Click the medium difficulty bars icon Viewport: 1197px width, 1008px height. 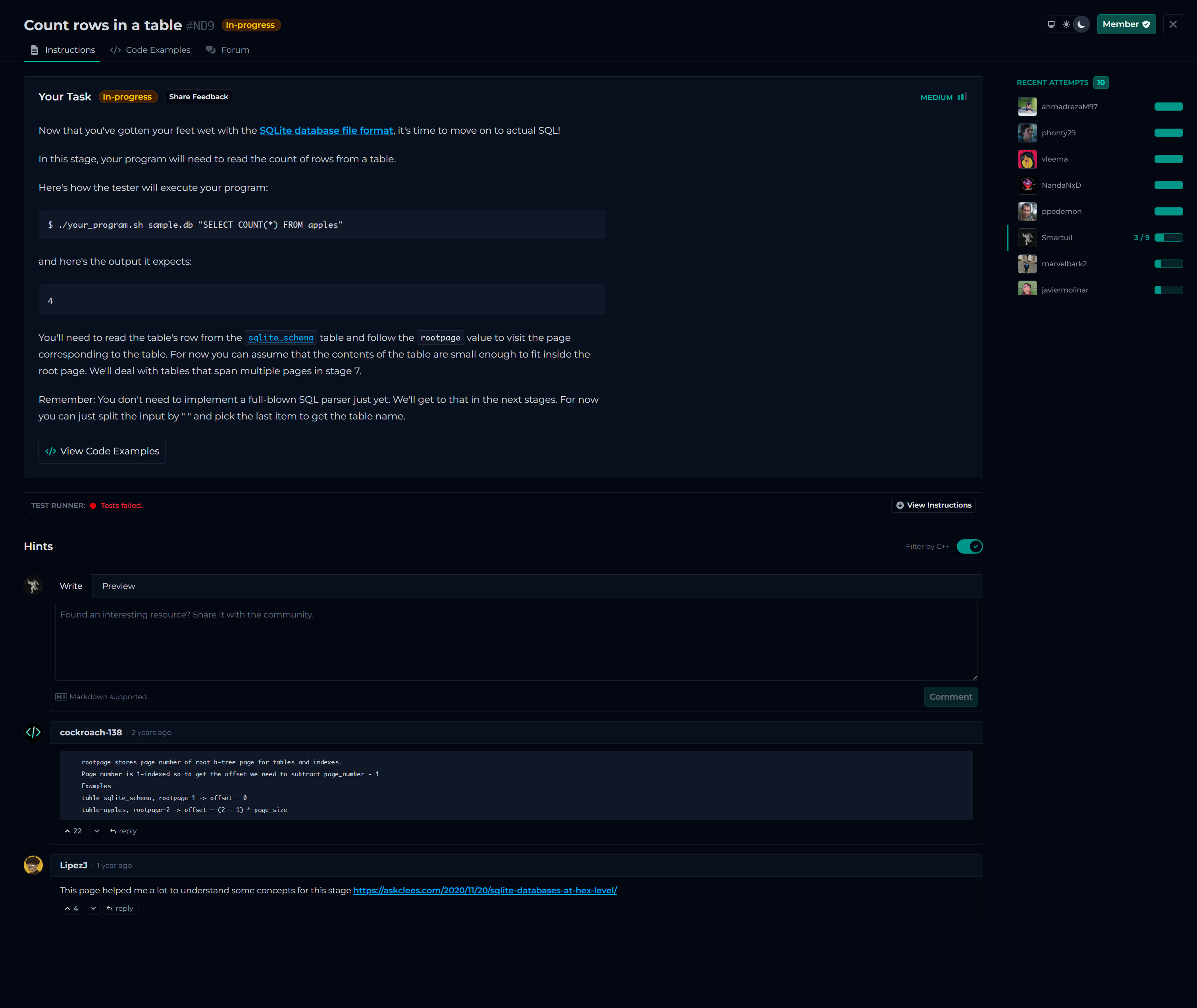(x=963, y=96)
